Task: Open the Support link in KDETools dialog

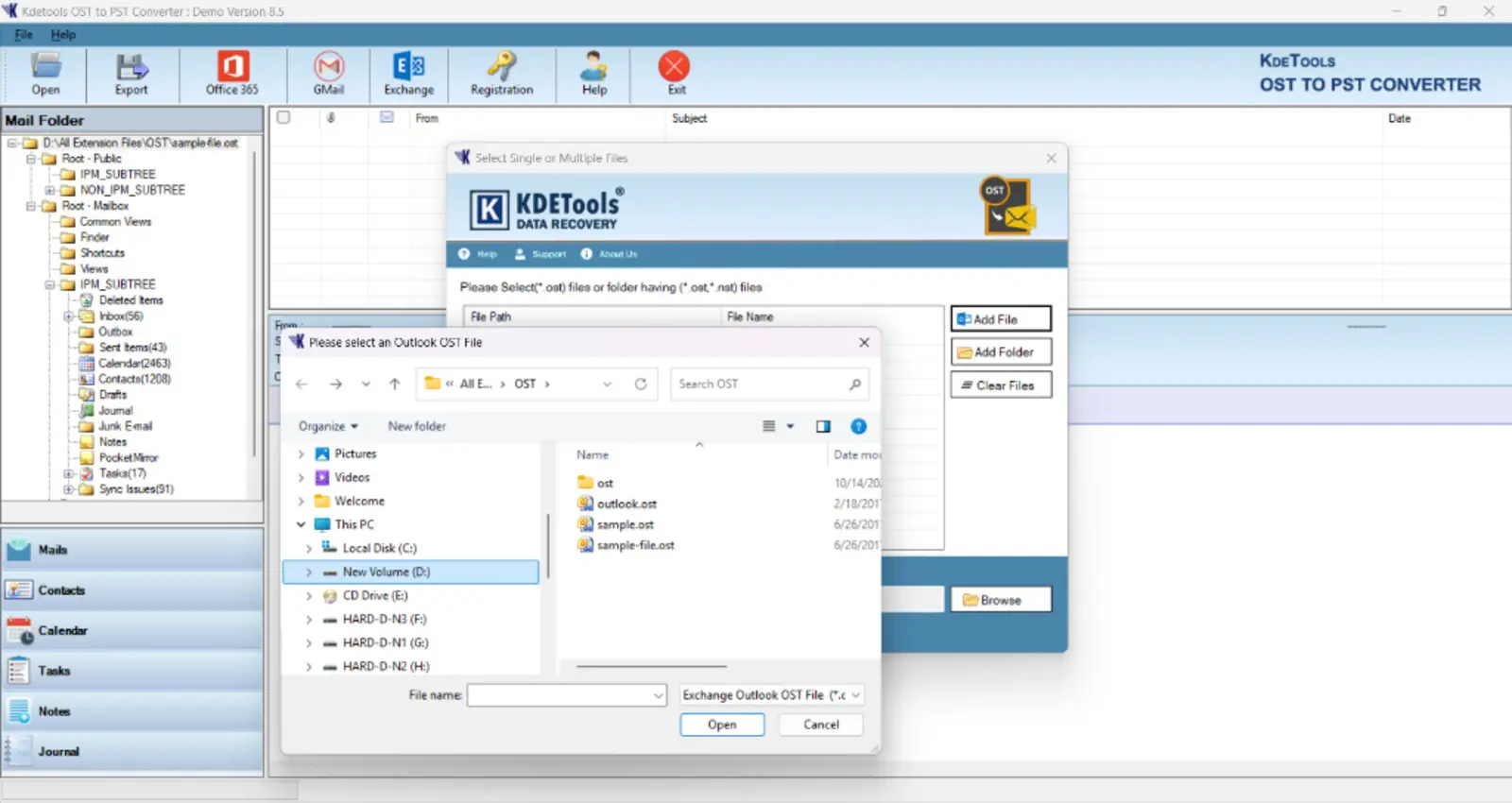Action: click(x=541, y=254)
